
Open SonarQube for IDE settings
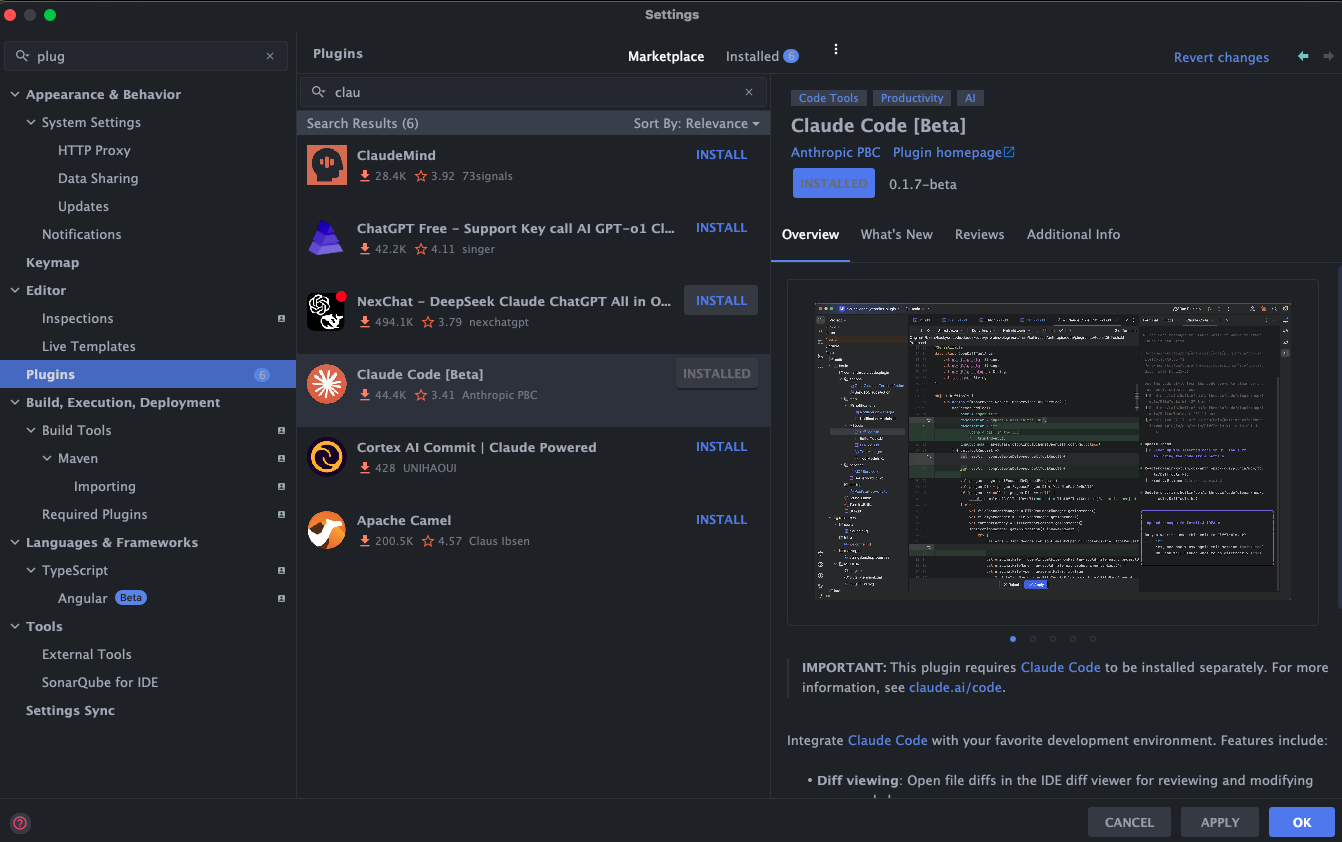coord(100,683)
